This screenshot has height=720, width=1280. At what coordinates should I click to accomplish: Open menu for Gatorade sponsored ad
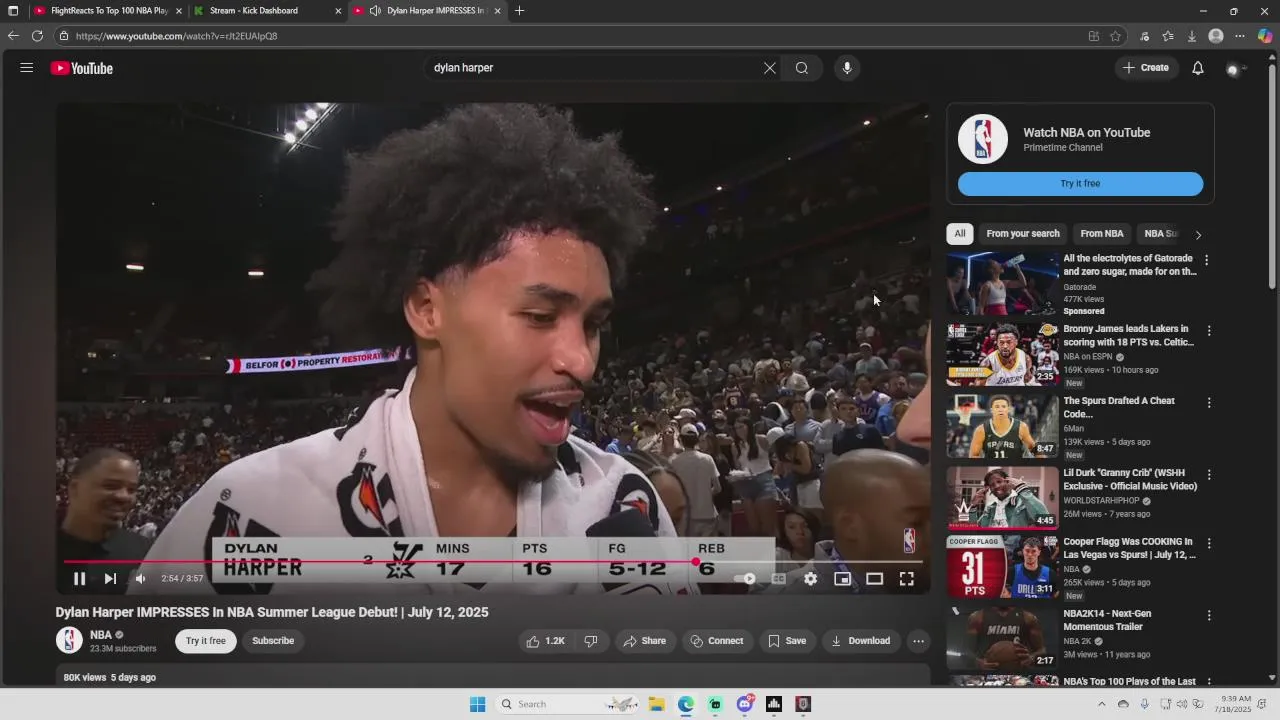1207,260
